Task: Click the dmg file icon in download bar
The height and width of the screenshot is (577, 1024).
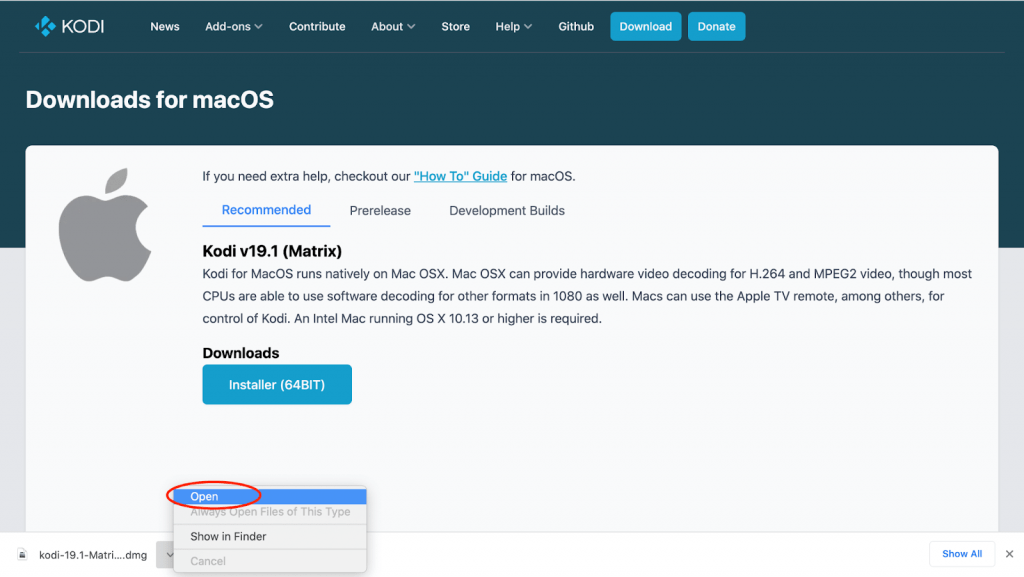Action: (22, 555)
